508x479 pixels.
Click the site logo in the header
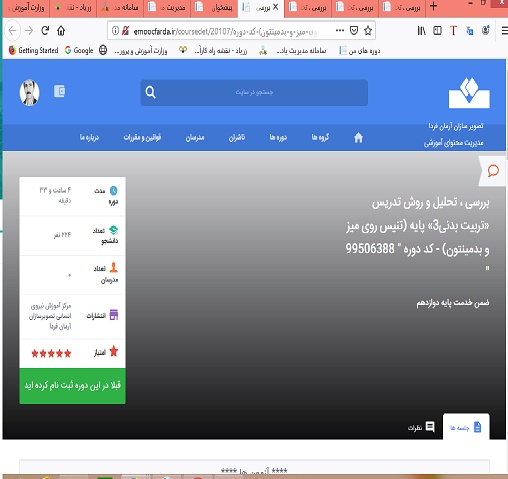point(469,93)
